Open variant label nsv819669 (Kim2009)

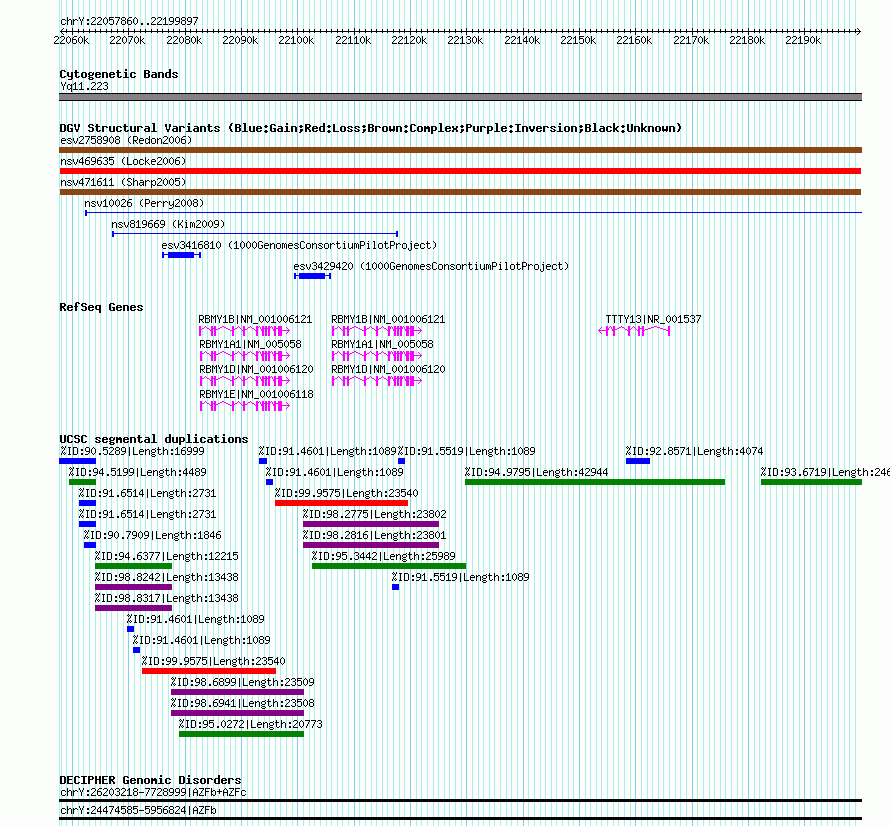[168, 224]
